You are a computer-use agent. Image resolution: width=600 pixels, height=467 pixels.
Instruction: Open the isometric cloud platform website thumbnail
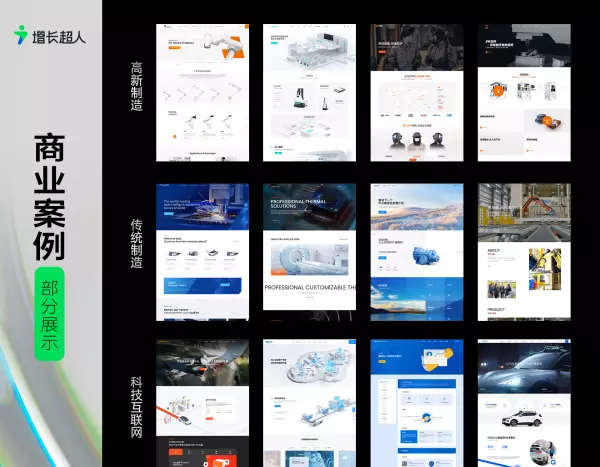309,403
